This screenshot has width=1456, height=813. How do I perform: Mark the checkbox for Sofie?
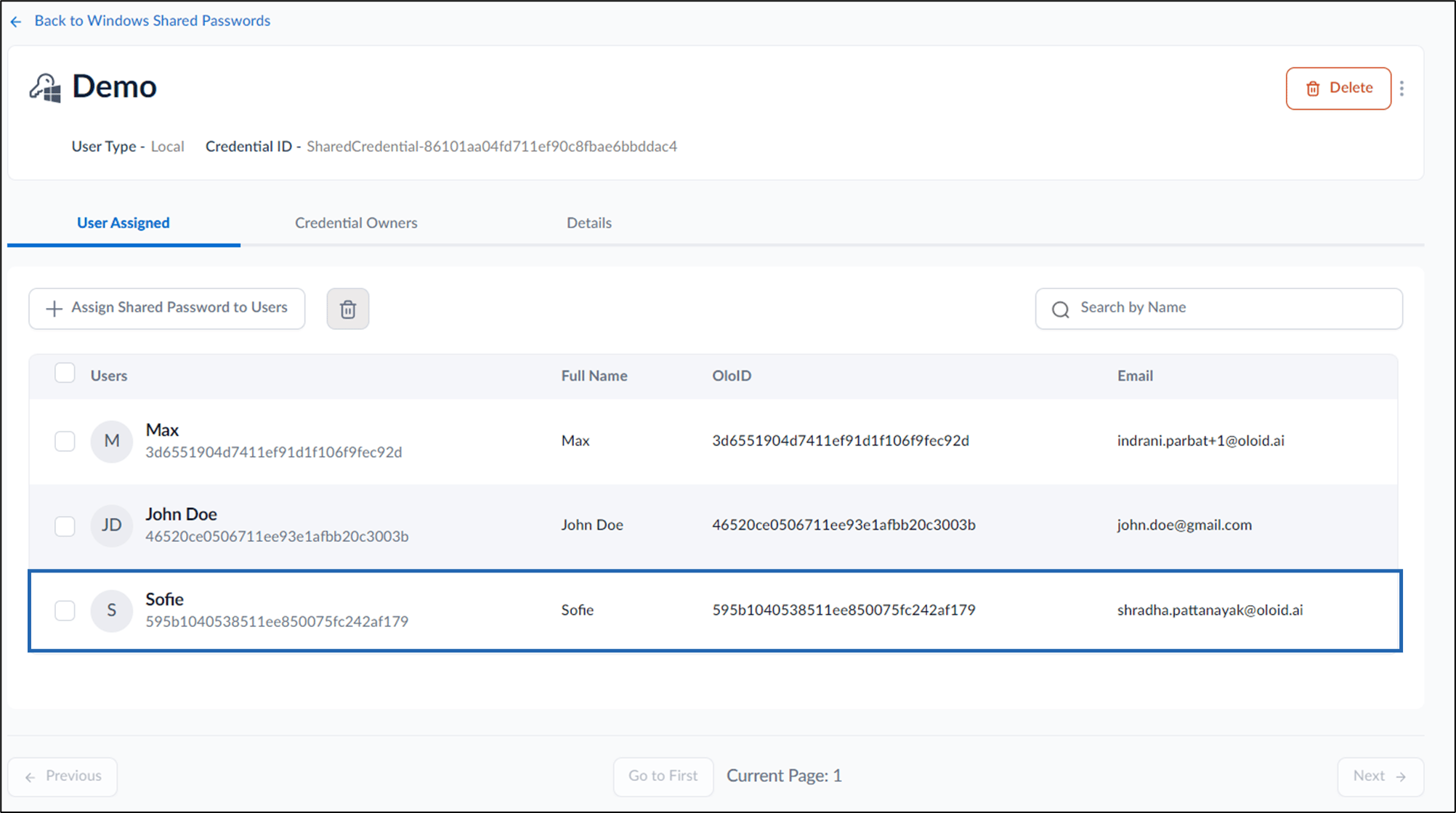point(65,610)
